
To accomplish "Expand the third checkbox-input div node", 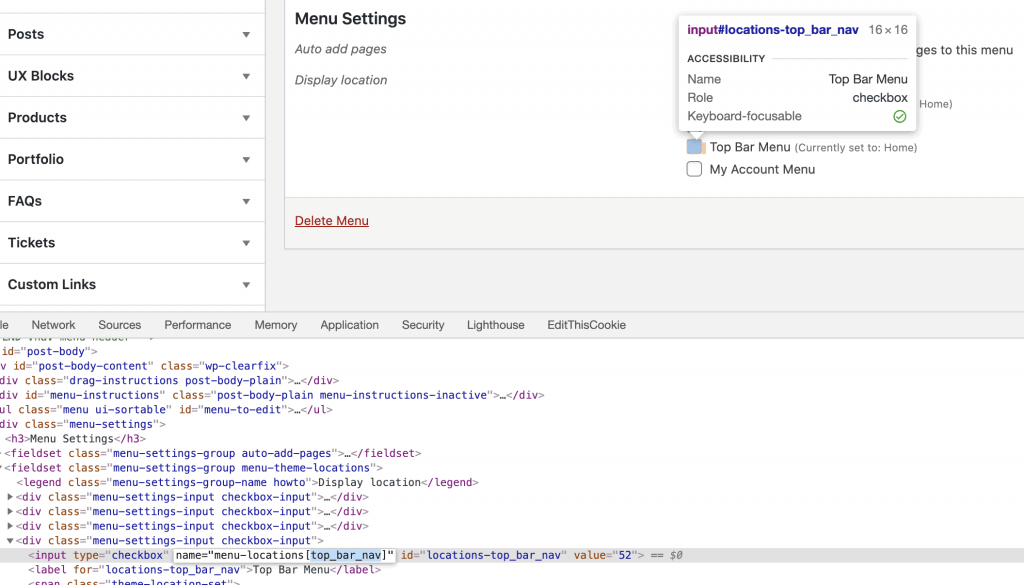I will click(x=10, y=526).
